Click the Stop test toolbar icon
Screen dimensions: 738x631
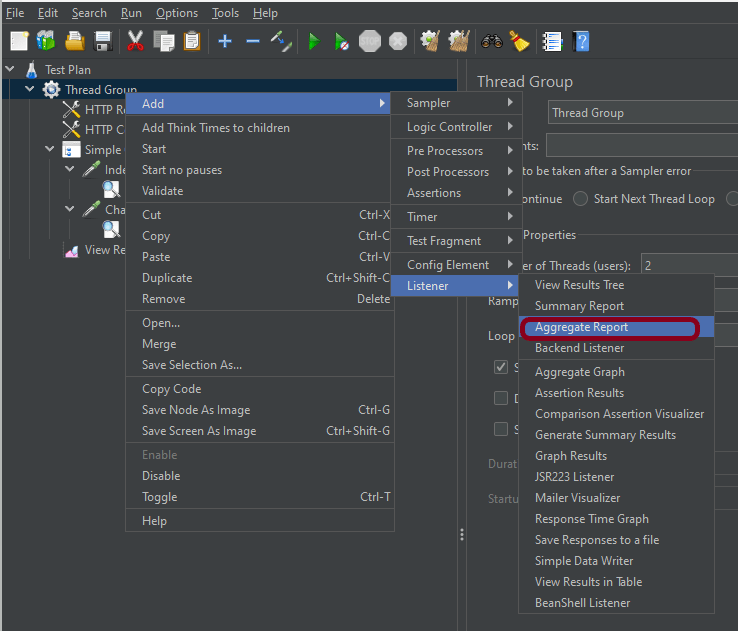click(370, 41)
